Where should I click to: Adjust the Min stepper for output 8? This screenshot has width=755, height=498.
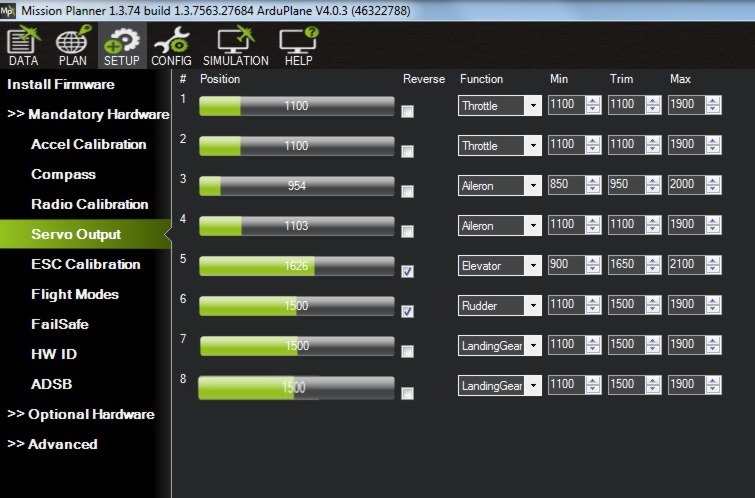[593, 384]
